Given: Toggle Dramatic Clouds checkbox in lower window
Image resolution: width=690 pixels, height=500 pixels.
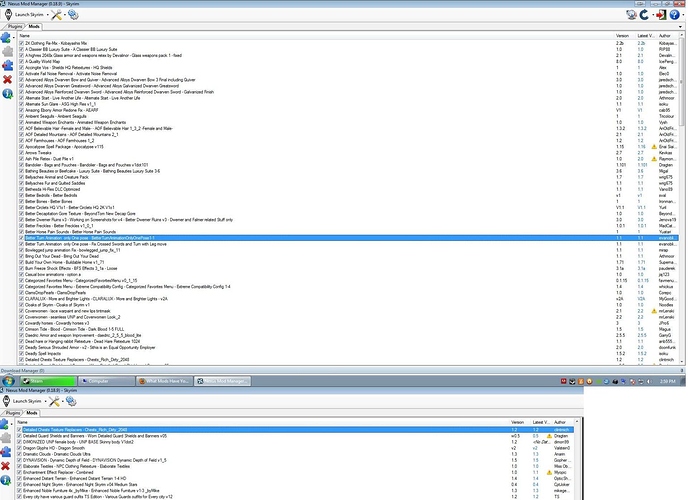Looking at the screenshot, I should pos(19,454).
